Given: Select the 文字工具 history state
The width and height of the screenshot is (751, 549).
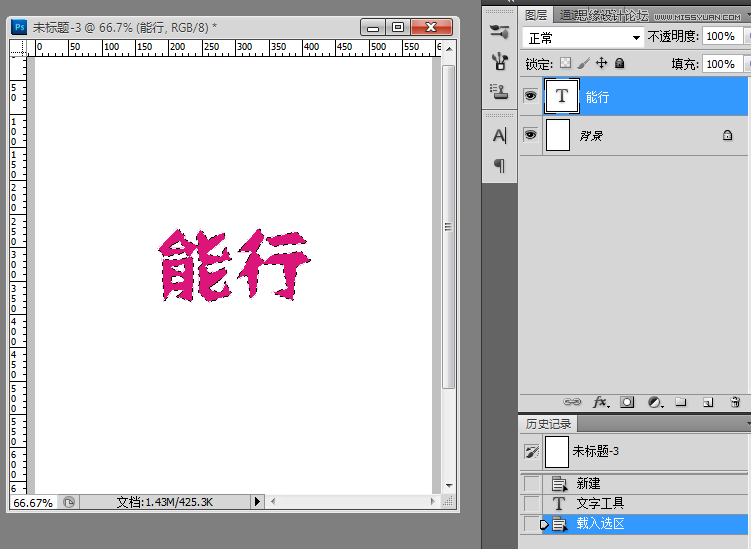Looking at the screenshot, I should [600, 503].
